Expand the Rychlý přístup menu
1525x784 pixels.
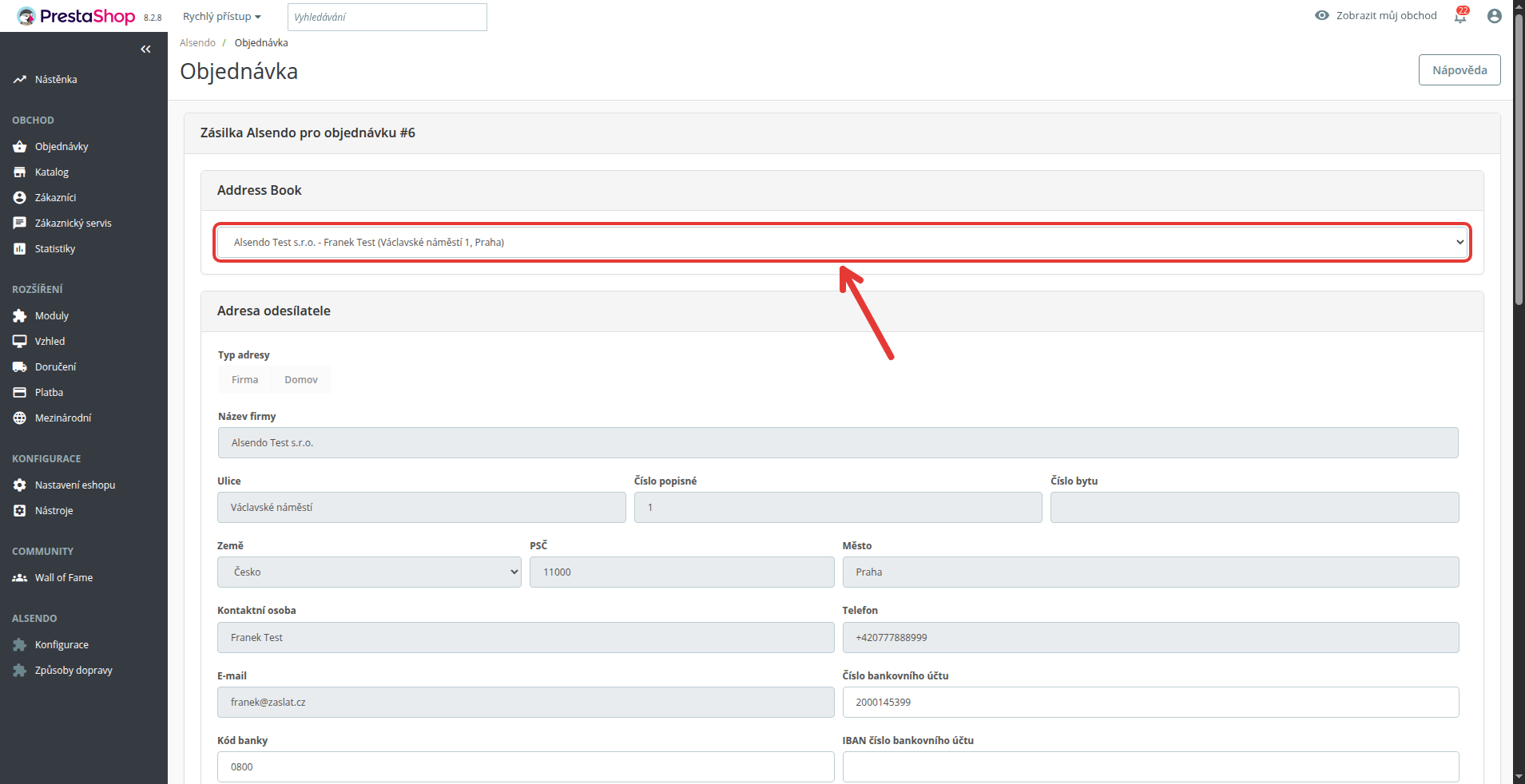222,17
